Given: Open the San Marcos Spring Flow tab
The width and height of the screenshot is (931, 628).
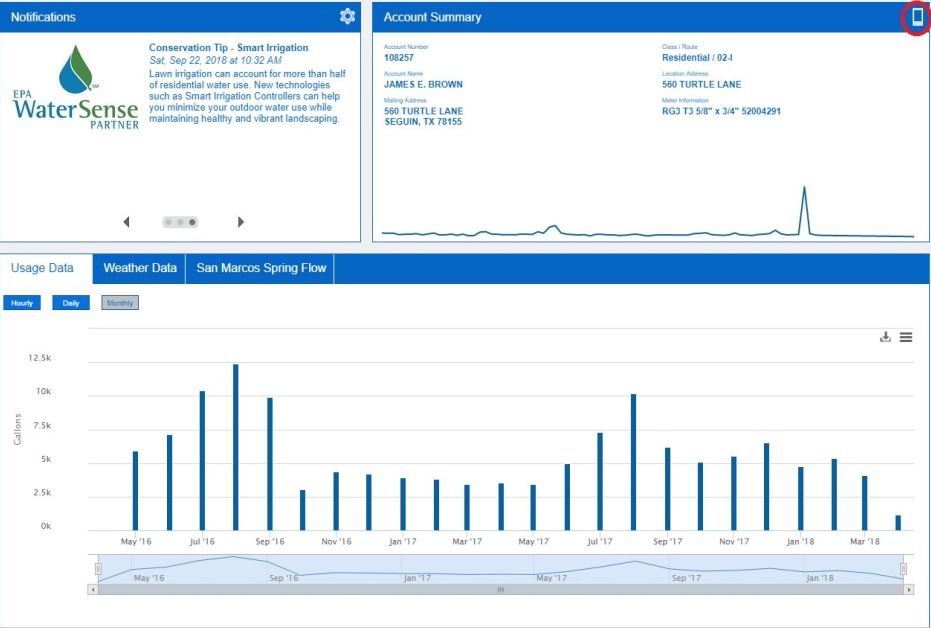Looking at the screenshot, I should [x=261, y=268].
